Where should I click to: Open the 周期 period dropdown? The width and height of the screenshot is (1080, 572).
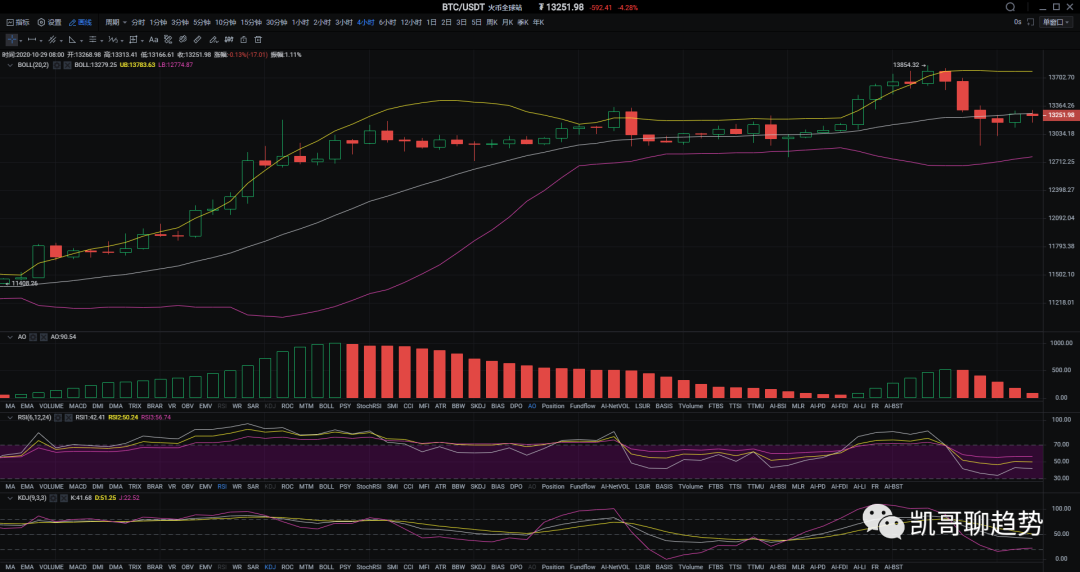click(x=115, y=21)
